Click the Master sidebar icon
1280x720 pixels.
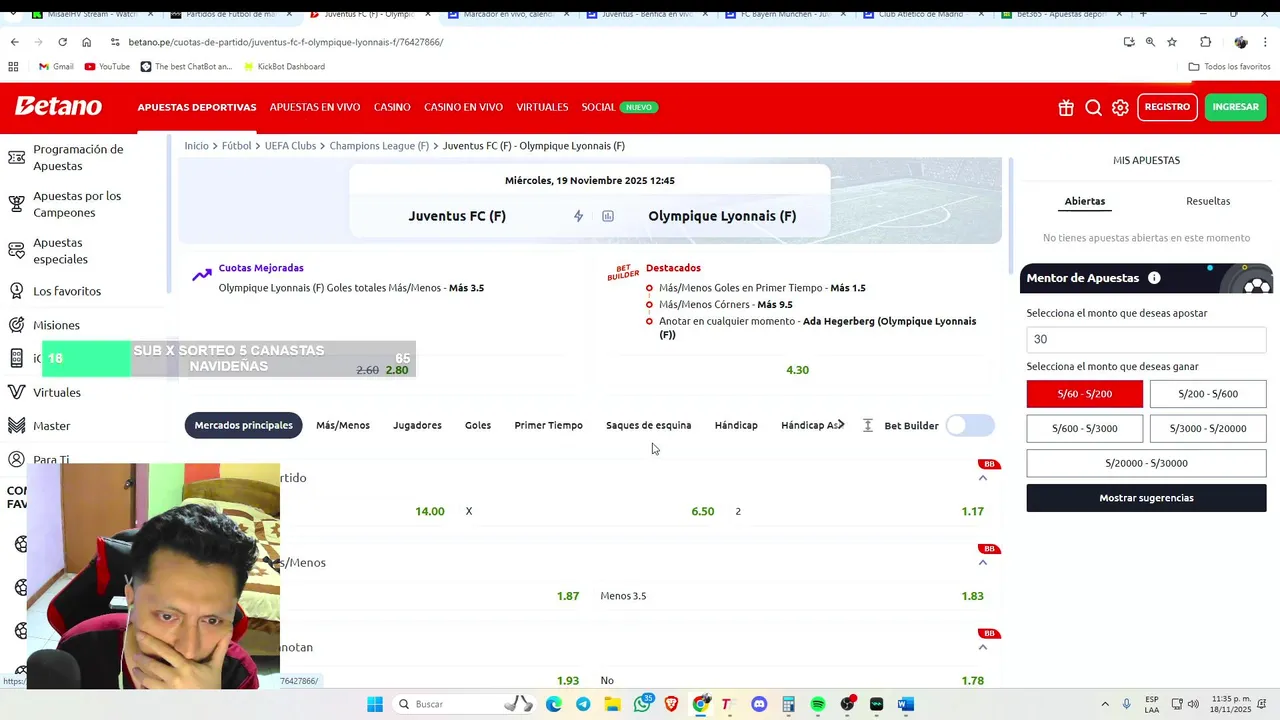16,426
